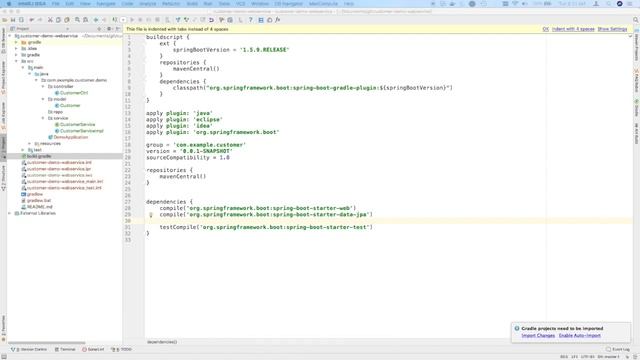
Task: Click Indent with 4 spaces link
Action: (573, 29)
